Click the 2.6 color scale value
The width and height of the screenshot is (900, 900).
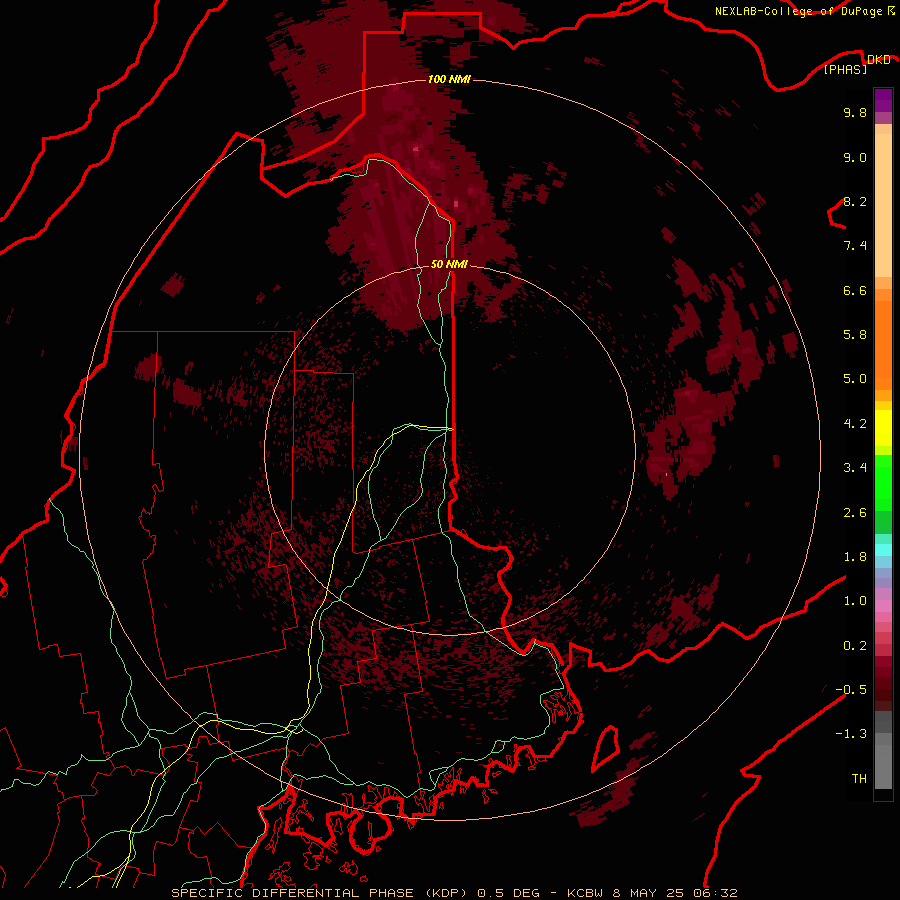855,513
